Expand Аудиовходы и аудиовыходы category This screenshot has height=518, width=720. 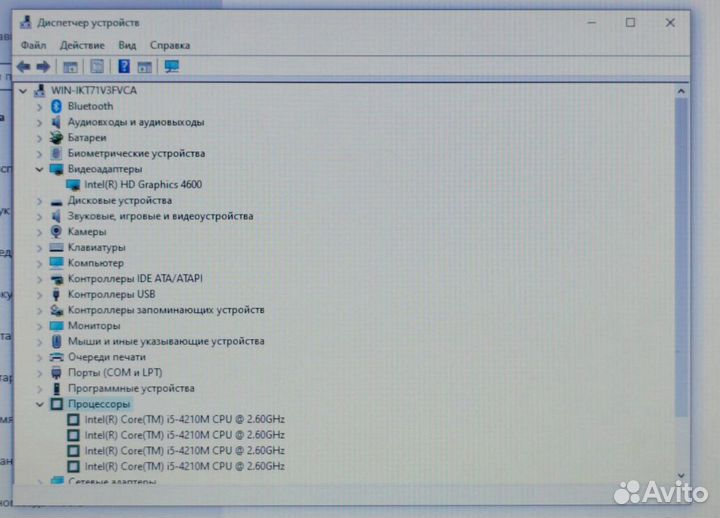click(x=39, y=123)
